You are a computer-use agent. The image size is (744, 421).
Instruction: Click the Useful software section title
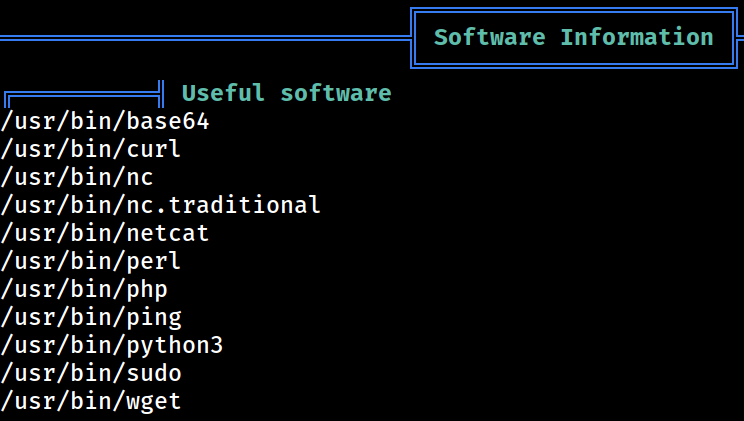287,93
